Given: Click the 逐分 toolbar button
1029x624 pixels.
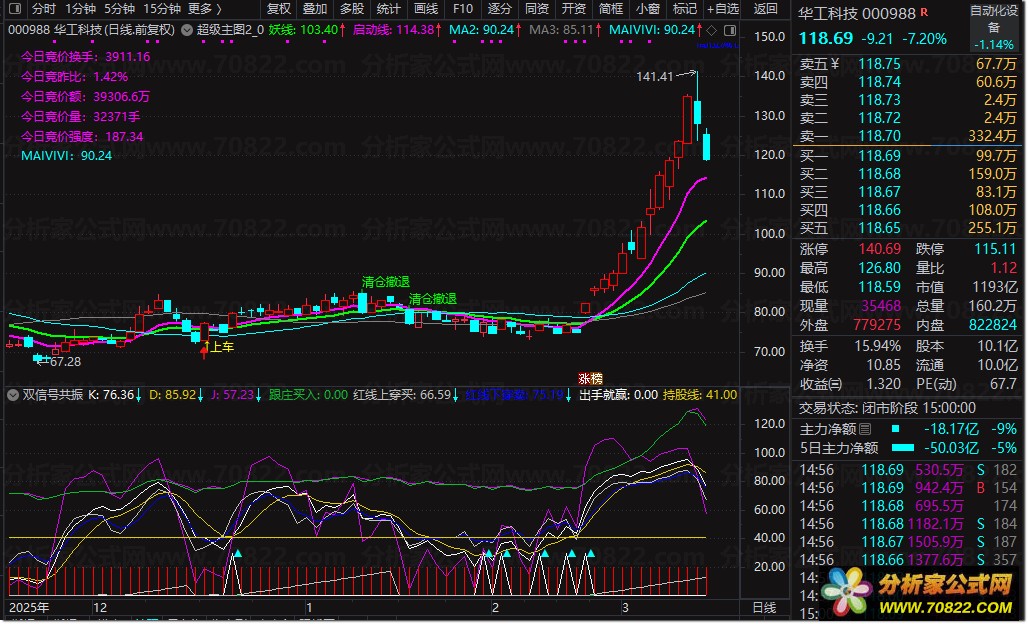Looking at the screenshot, I should 499,9.
